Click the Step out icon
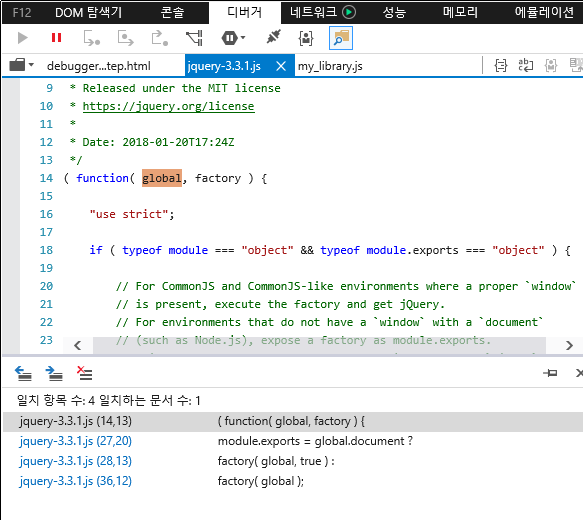The width and height of the screenshot is (583, 520). (x=160, y=38)
